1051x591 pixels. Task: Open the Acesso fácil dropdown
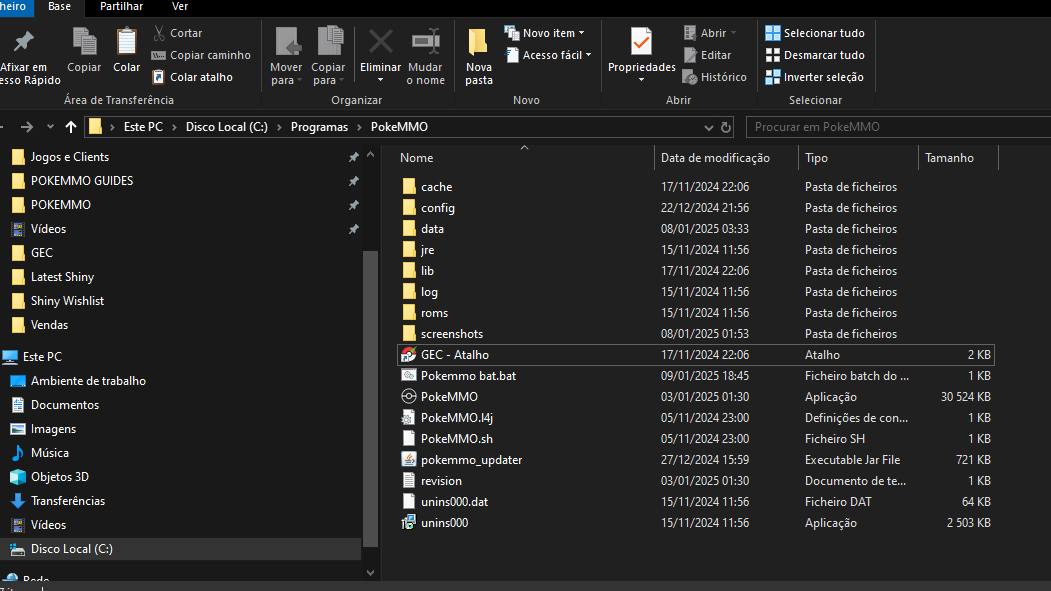[x=548, y=55]
